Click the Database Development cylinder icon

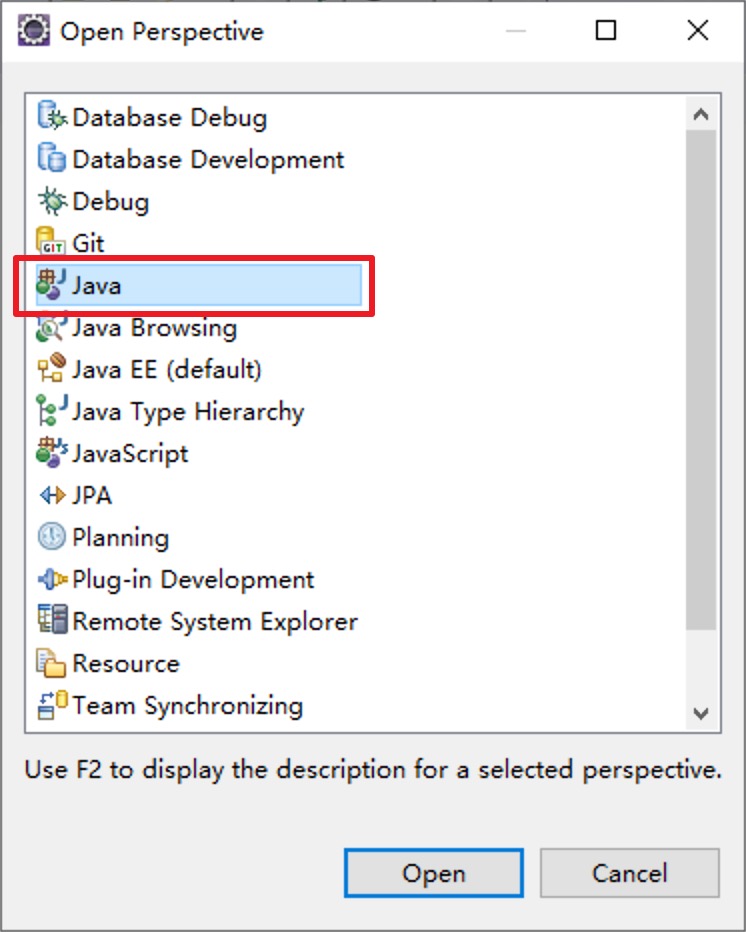[52, 158]
